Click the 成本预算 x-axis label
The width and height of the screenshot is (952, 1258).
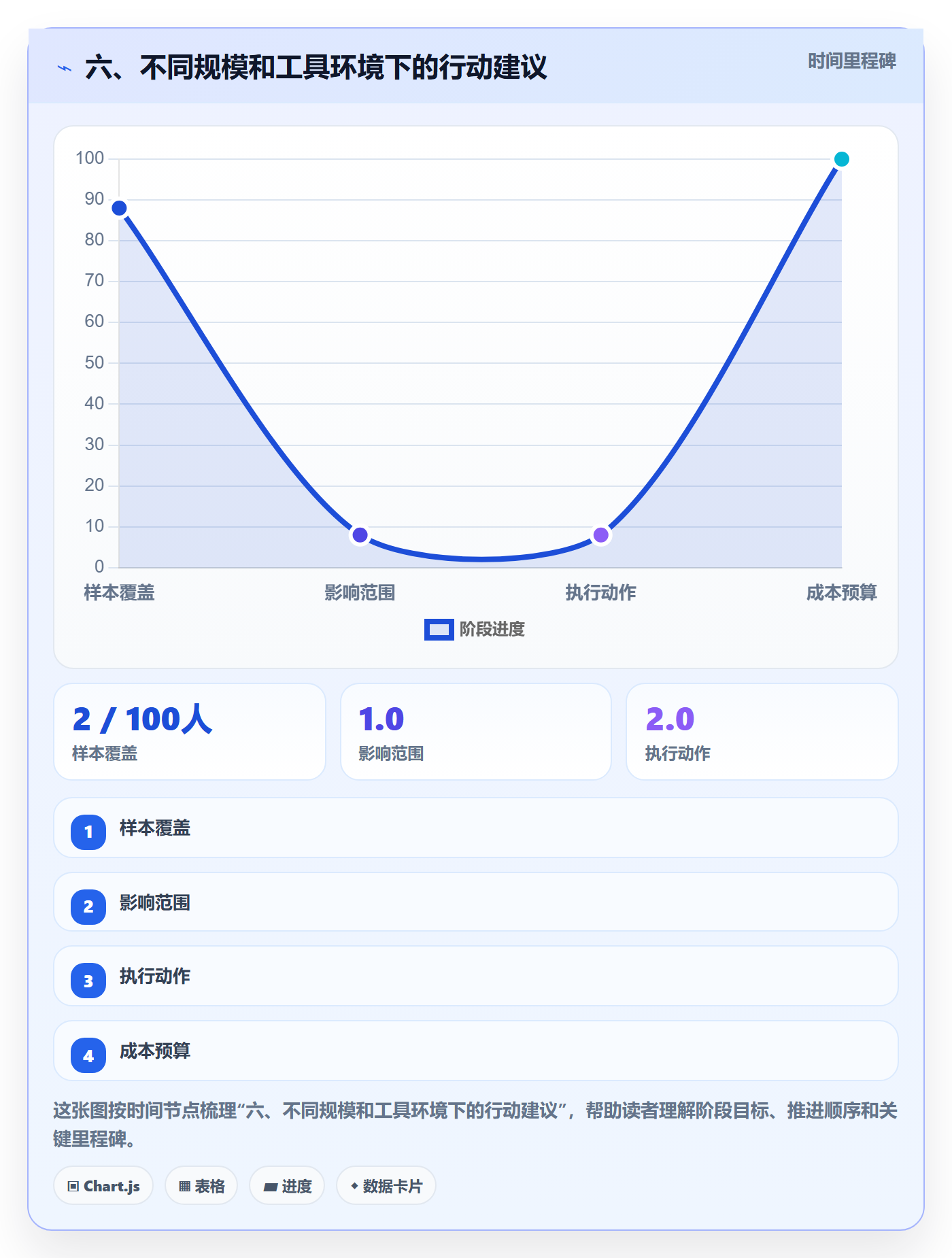click(x=842, y=593)
